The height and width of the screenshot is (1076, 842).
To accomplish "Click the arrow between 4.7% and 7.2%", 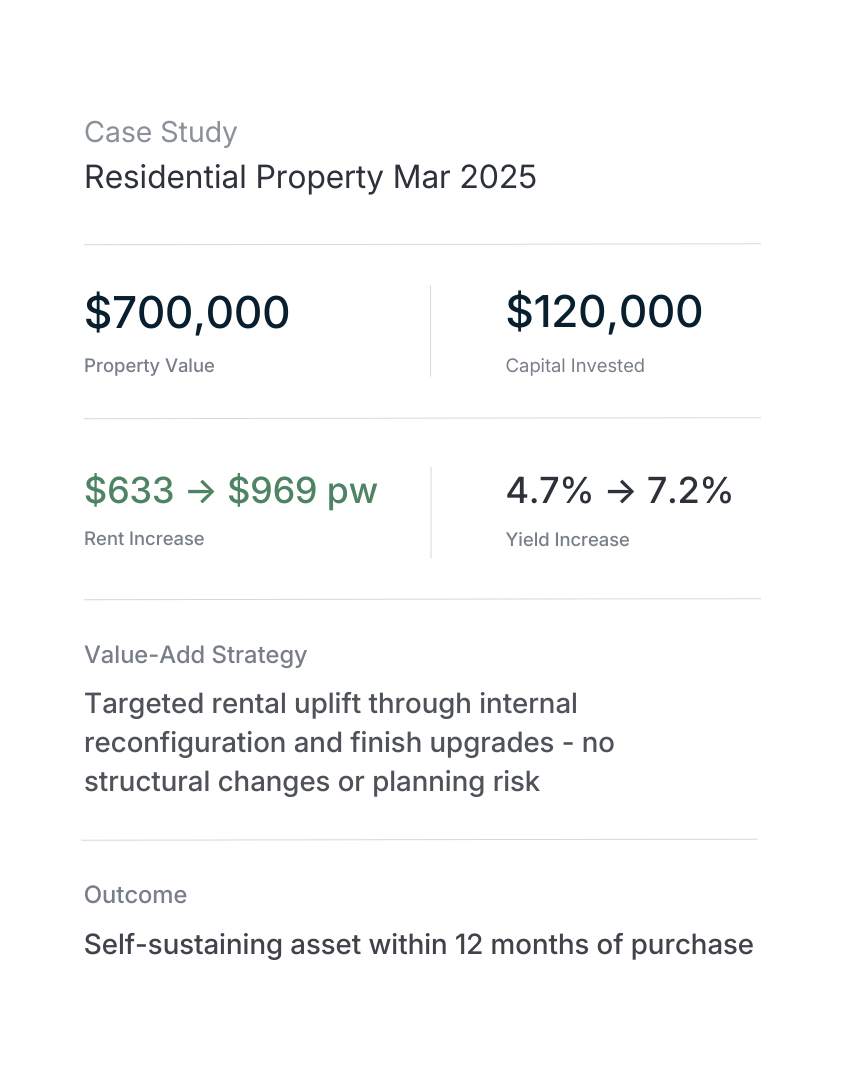I will 618,492.
